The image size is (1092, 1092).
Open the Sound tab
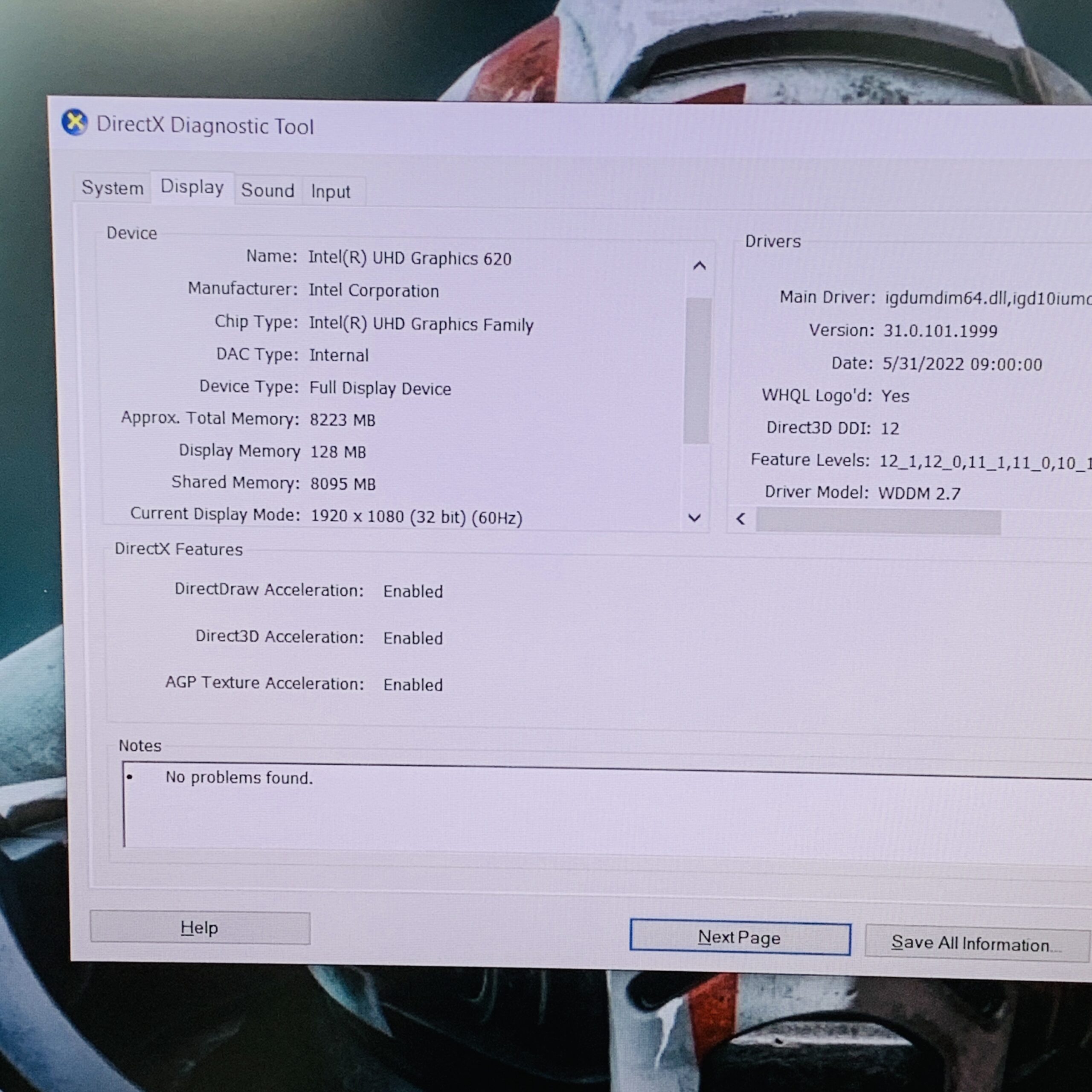click(x=267, y=191)
